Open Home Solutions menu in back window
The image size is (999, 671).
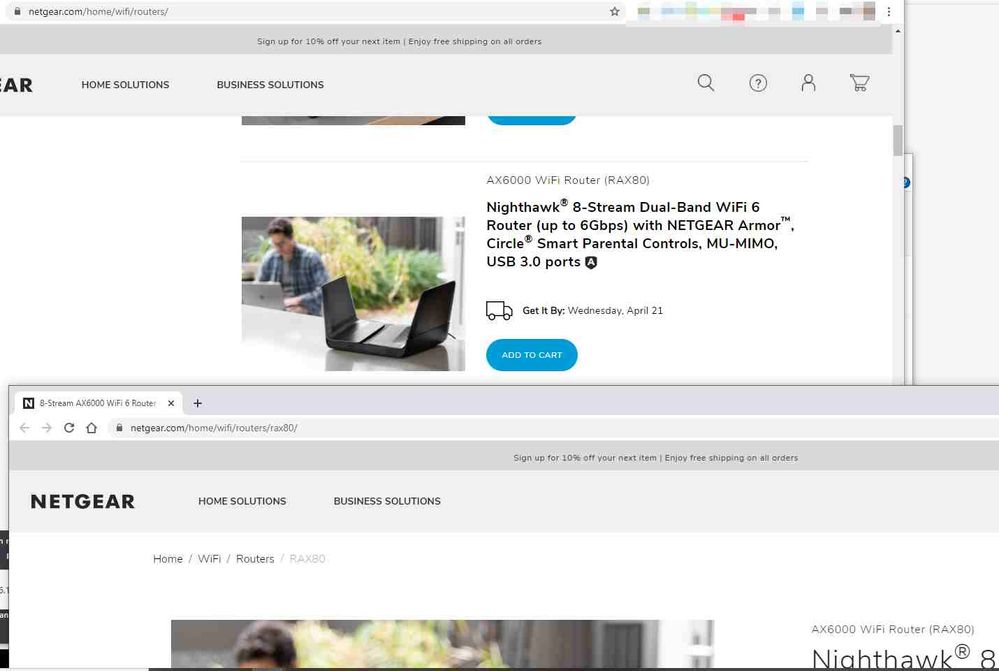click(x=125, y=85)
